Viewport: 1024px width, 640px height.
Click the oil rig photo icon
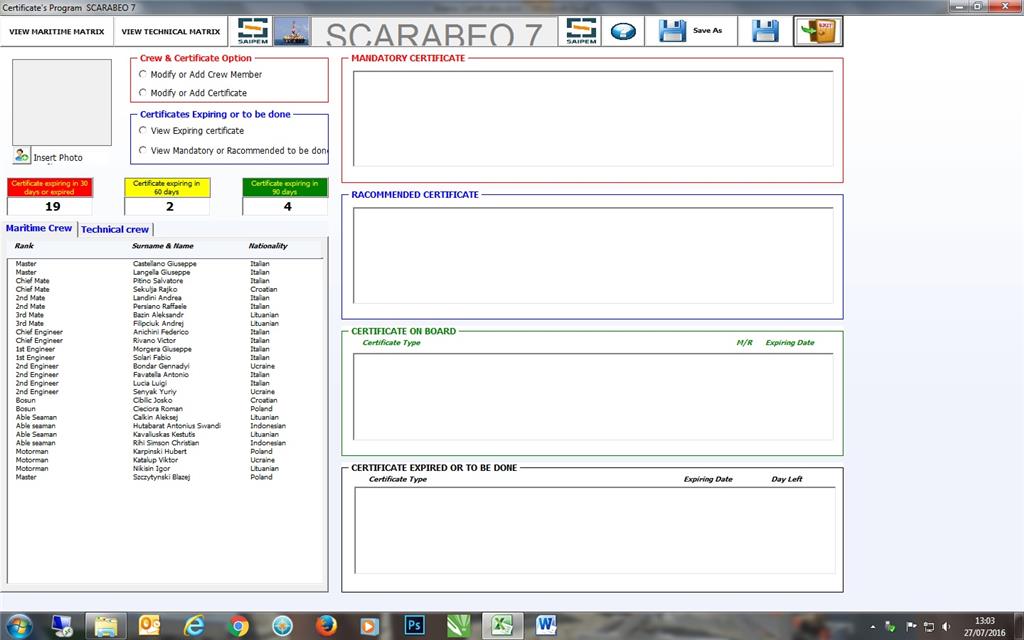point(291,31)
